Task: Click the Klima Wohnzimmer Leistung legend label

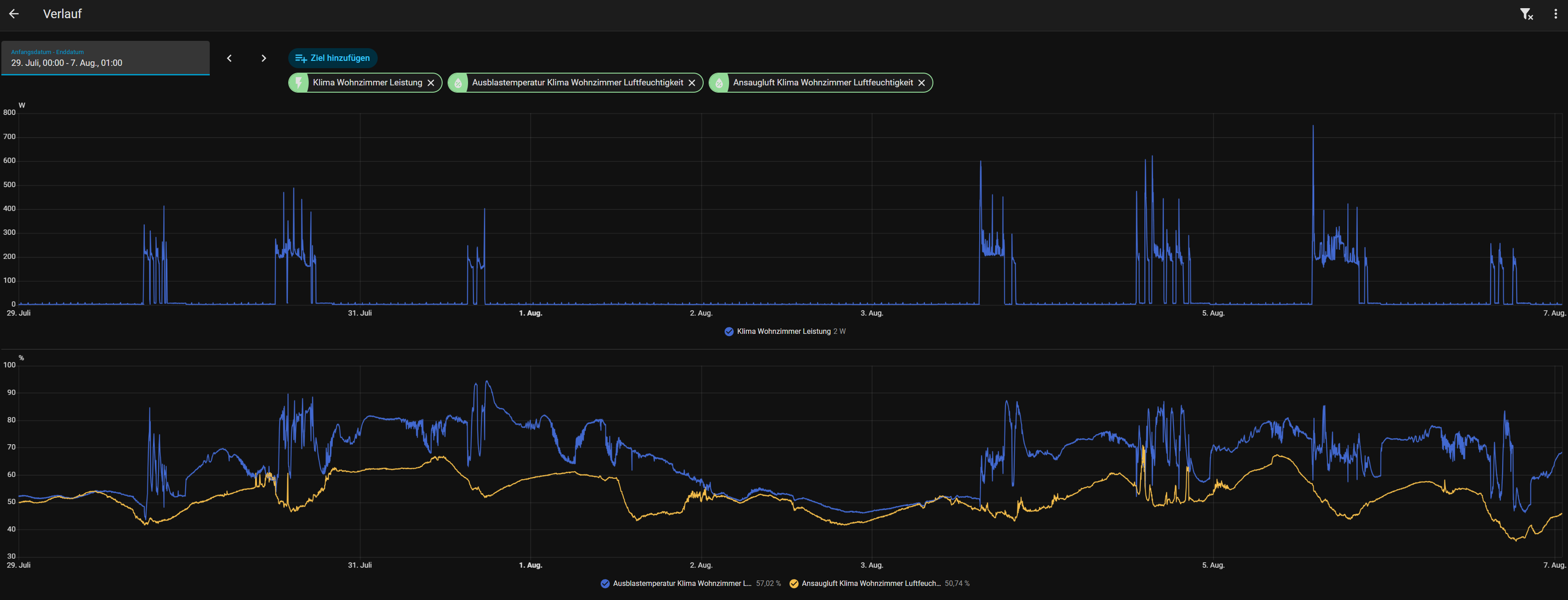Action: click(784, 332)
